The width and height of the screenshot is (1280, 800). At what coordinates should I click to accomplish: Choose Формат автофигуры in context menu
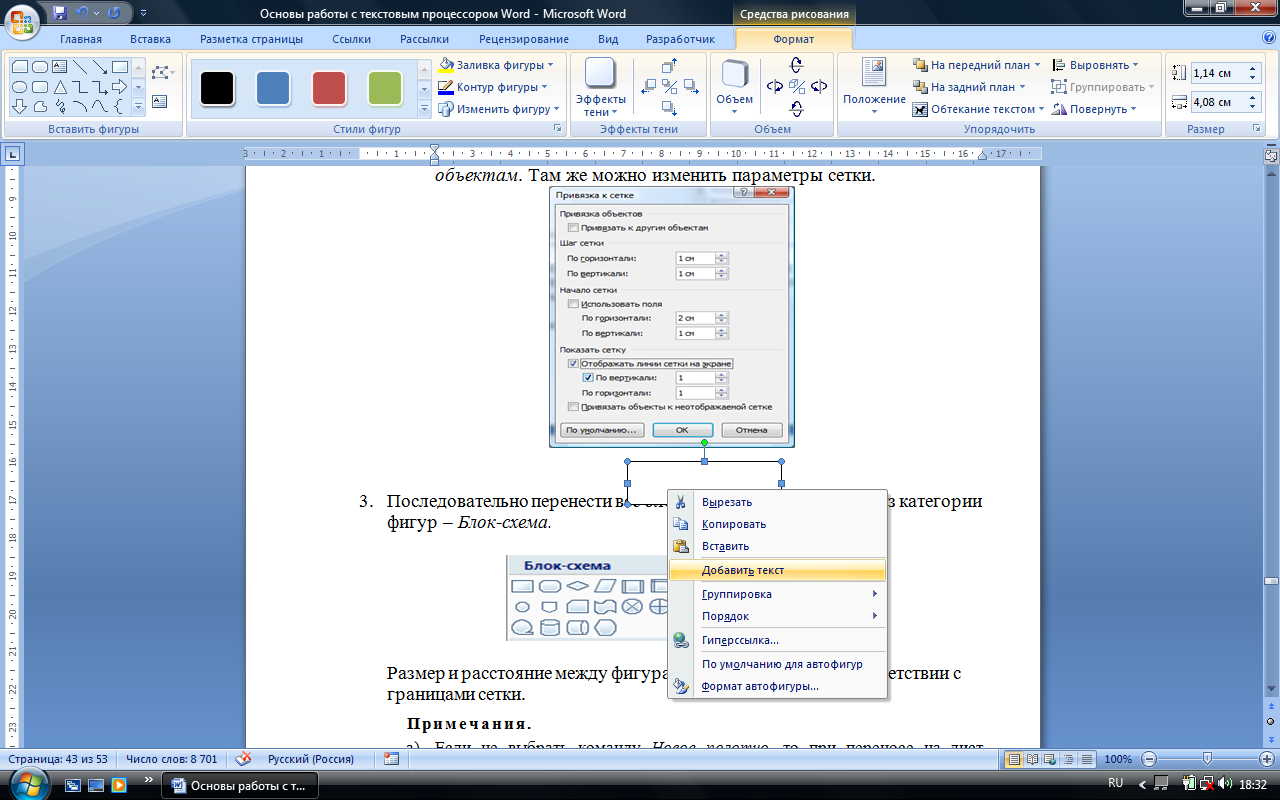coord(777,686)
